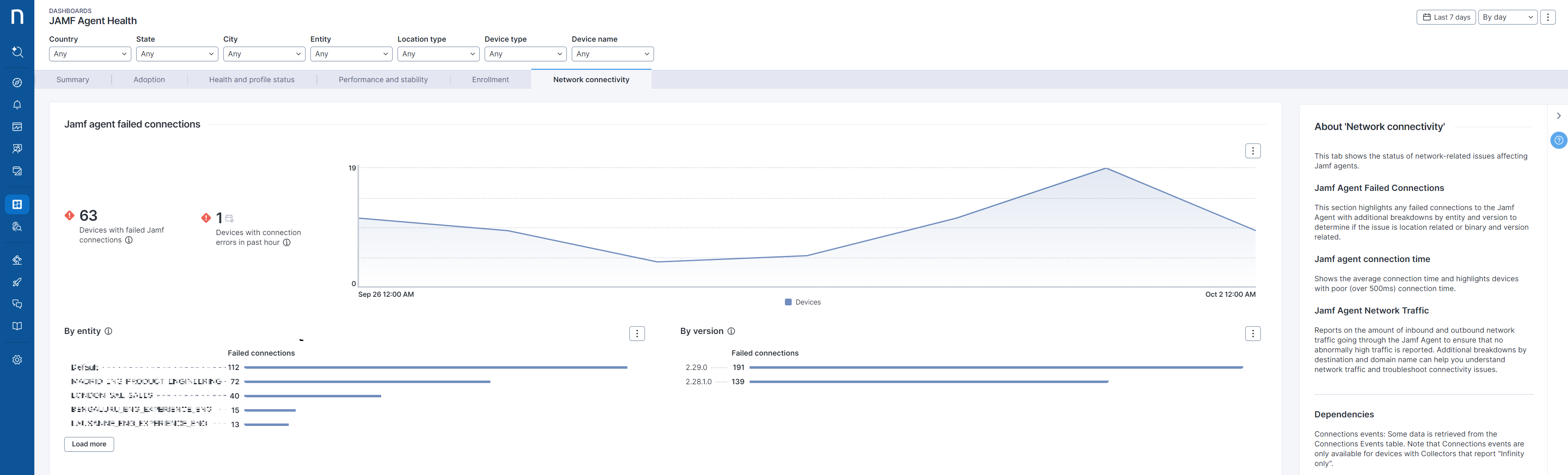Open the alerts bell icon

click(17, 105)
